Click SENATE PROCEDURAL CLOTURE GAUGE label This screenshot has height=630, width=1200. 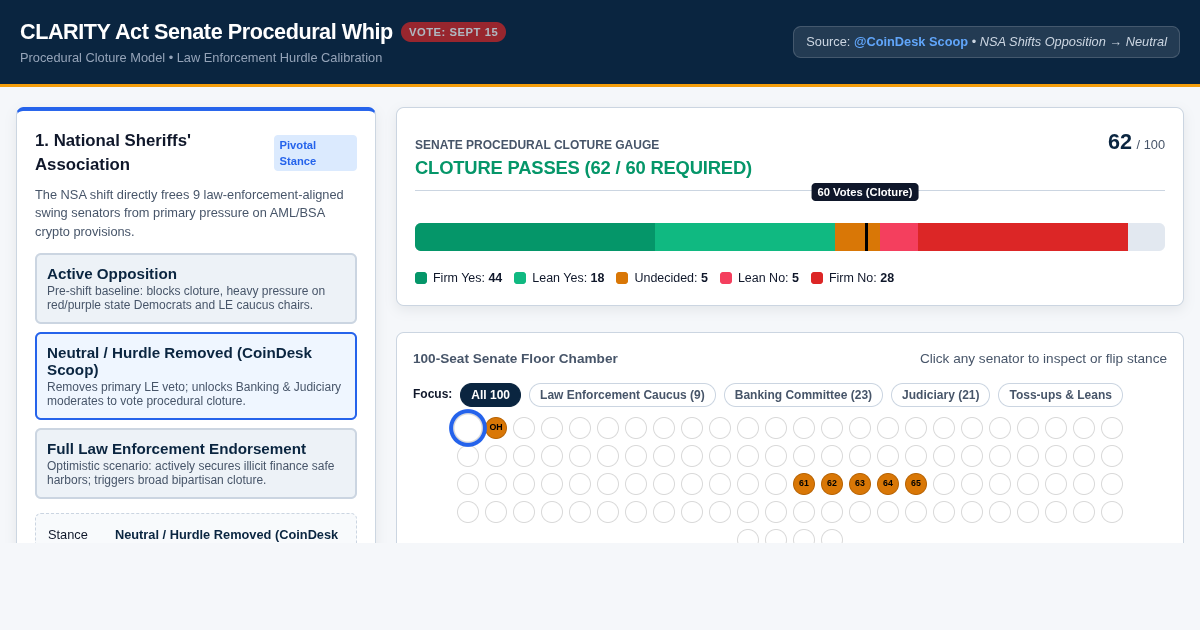pyautogui.click(x=537, y=145)
